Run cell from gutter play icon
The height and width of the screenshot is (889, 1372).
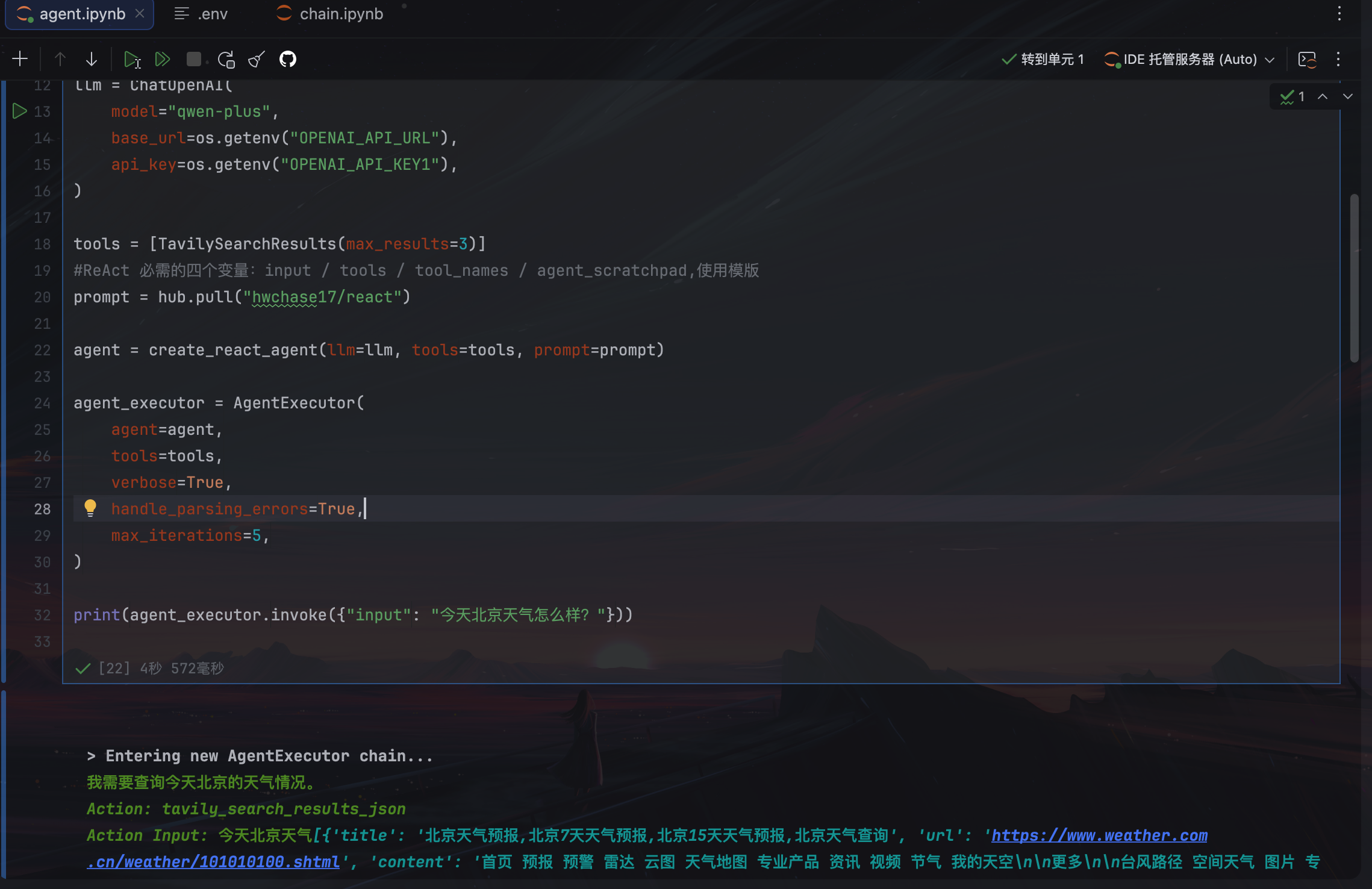tap(19, 111)
